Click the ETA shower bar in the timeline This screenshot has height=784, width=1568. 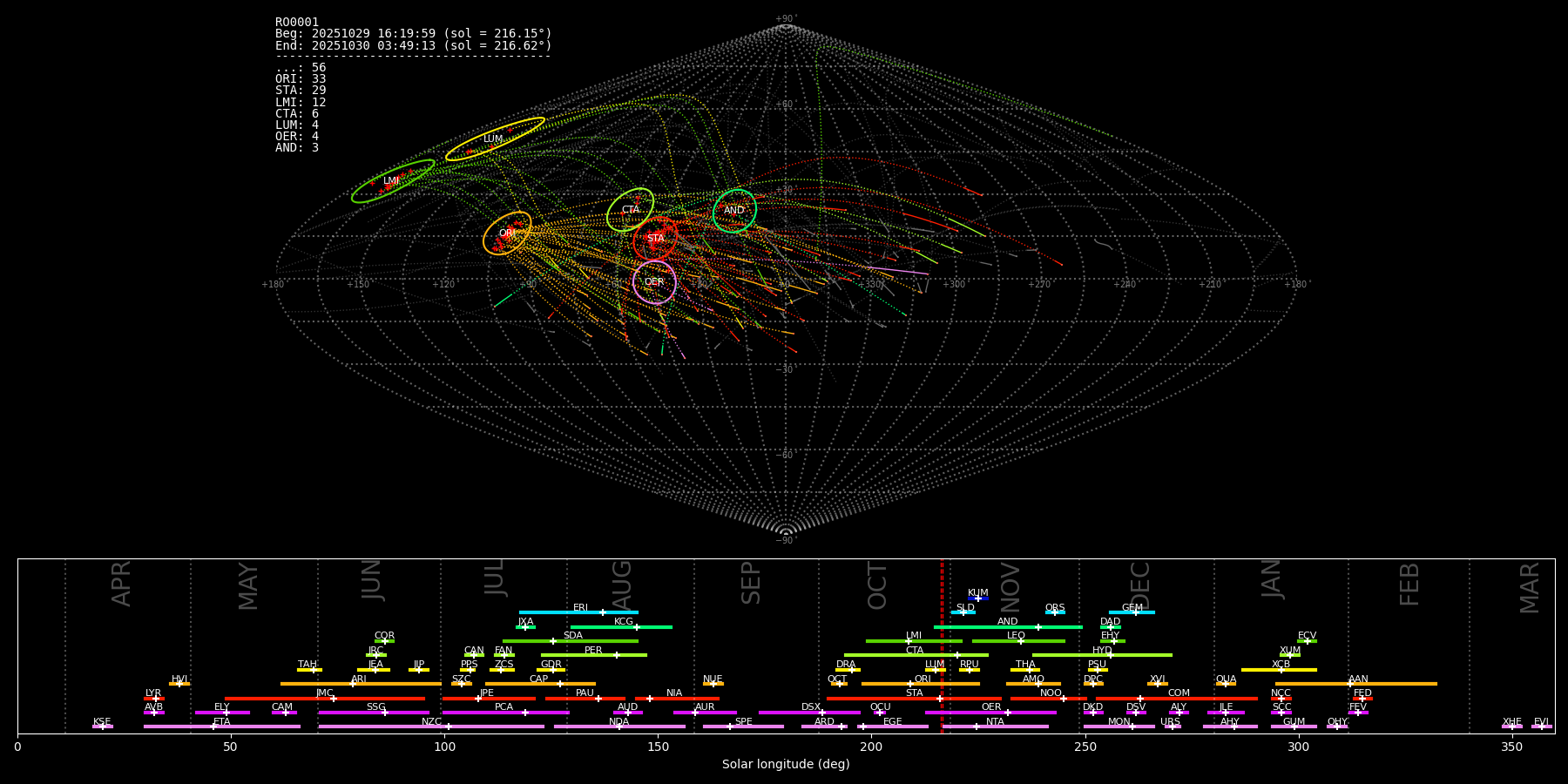pos(221,727)
